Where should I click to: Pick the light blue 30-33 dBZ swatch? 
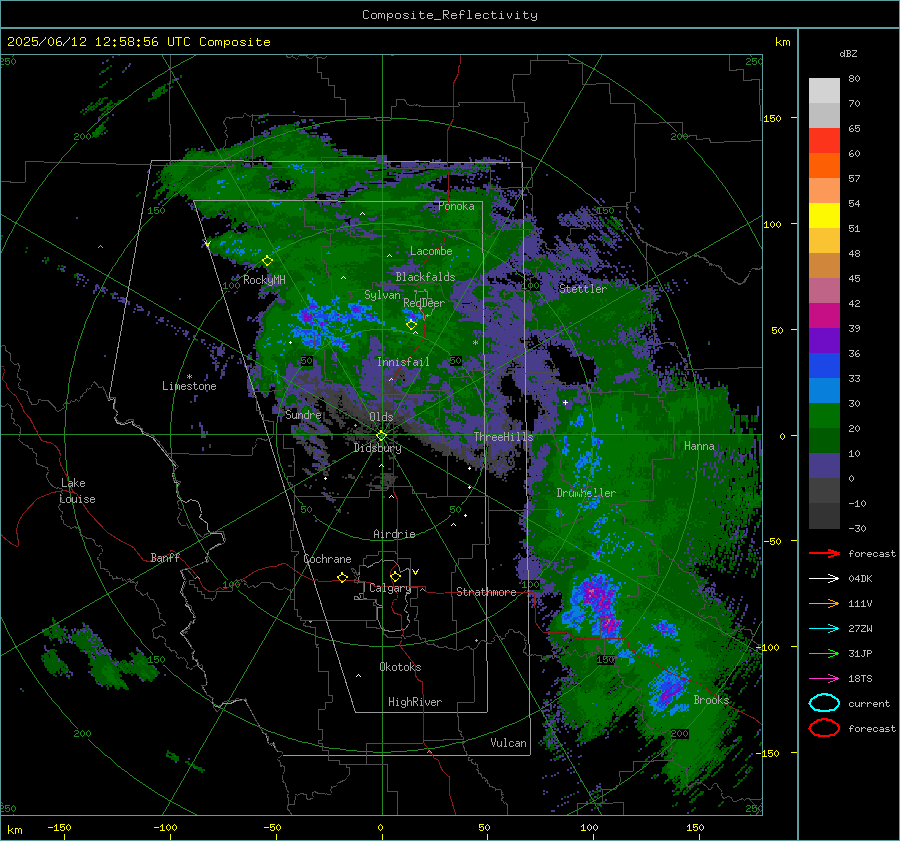coord(824,391)
